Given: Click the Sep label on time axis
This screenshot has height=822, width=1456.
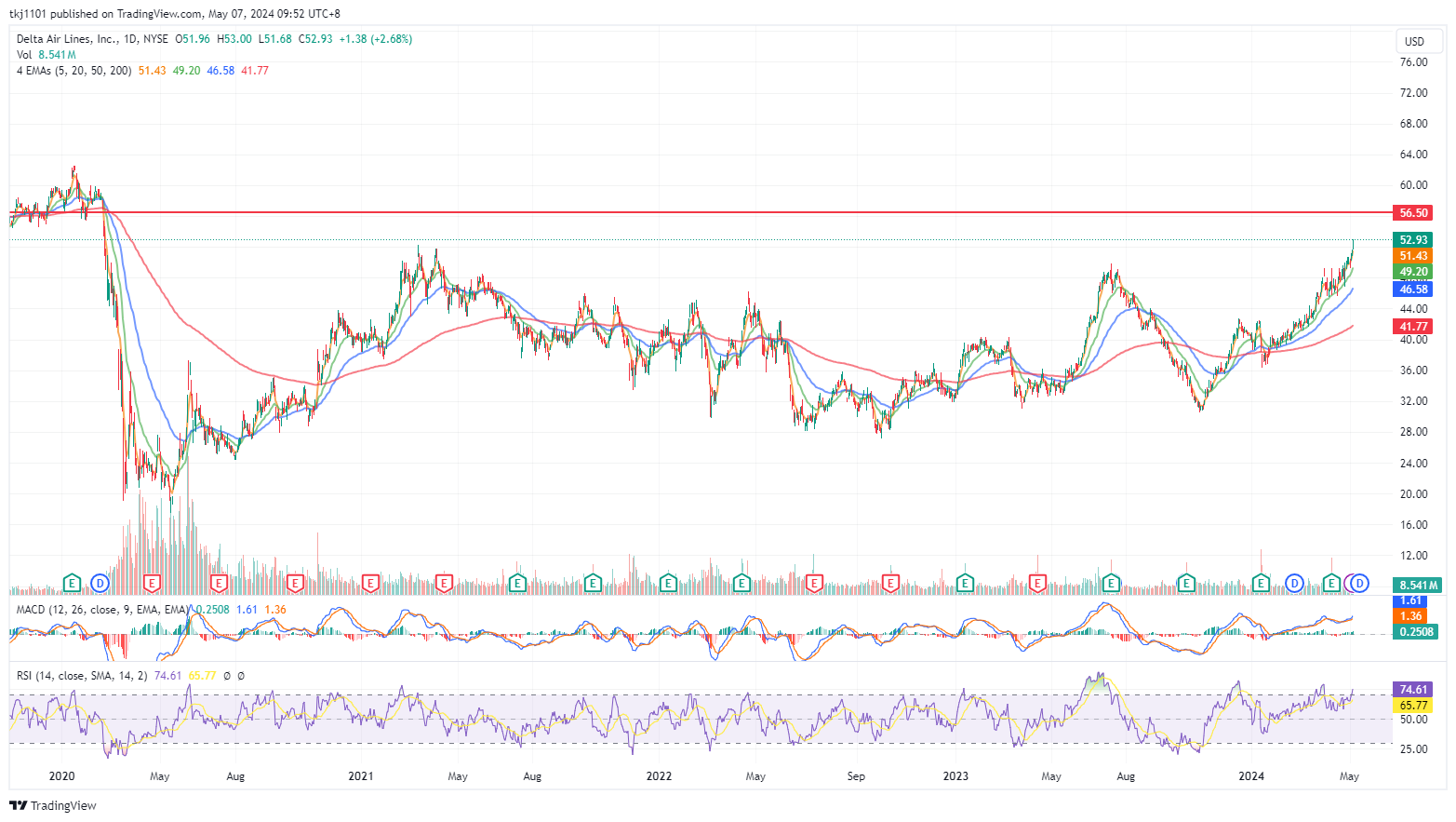Looking at the screenshot, I should pyautogui.click(x=856, y=776).
